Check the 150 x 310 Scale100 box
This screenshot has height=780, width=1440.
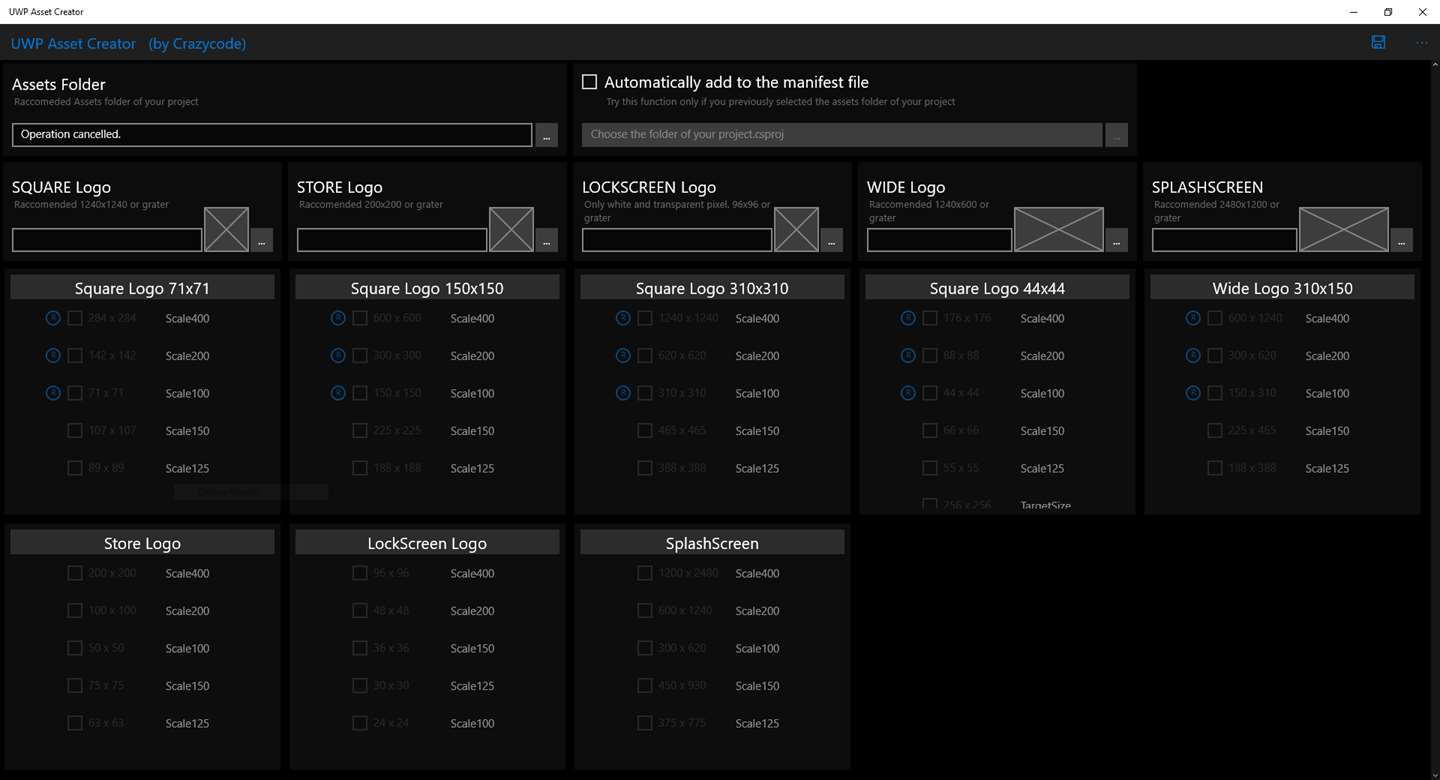1215,393
